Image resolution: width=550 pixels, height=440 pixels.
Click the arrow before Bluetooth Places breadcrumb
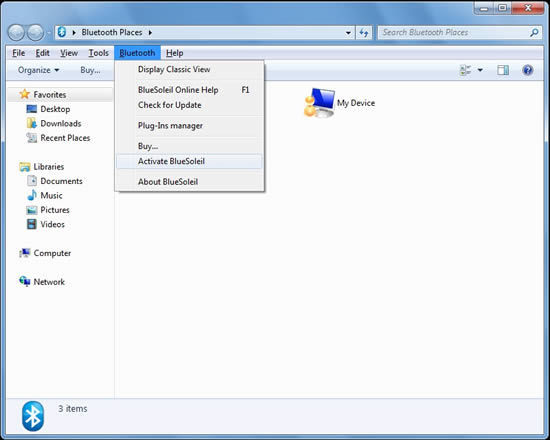coord(74,33)
